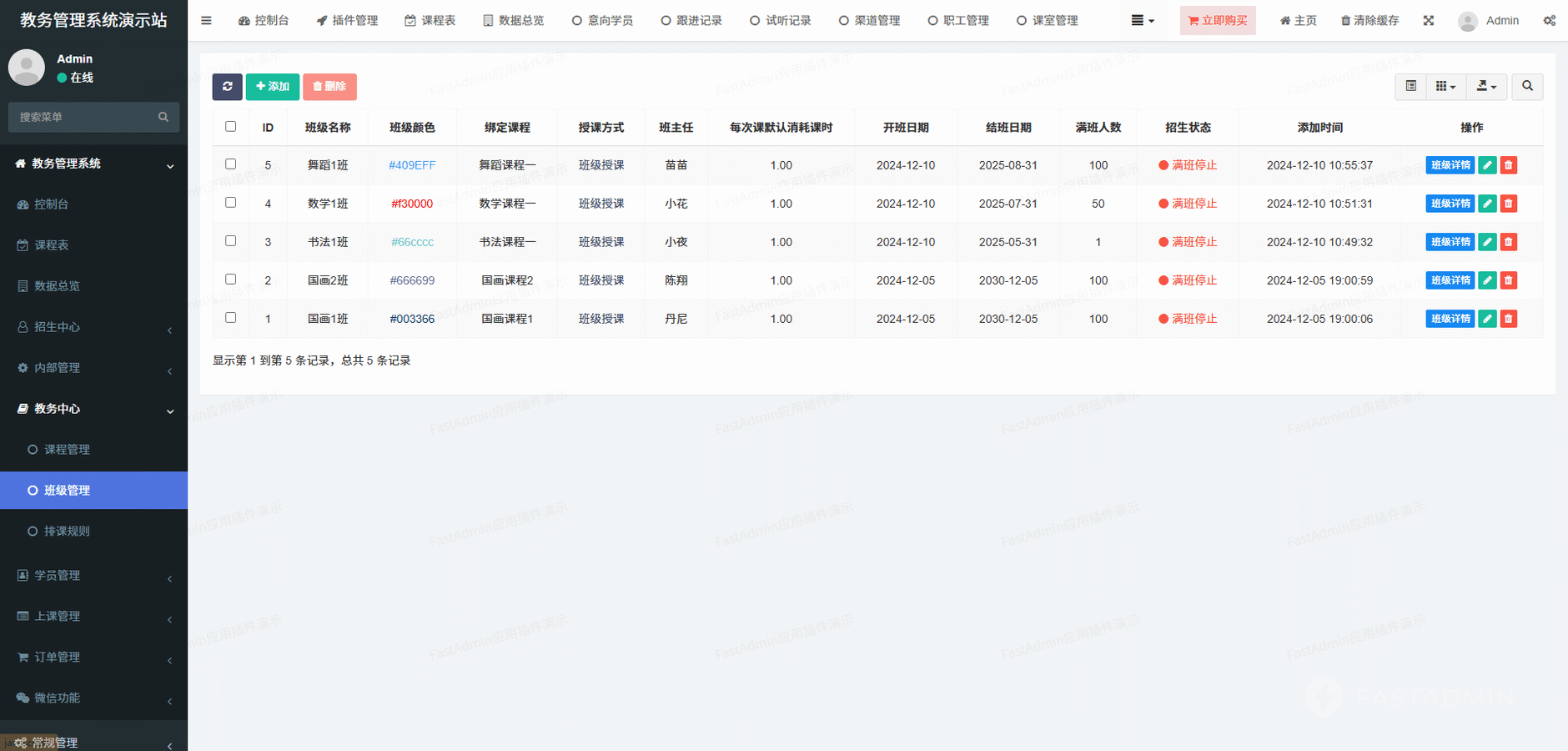Open 排课规则 in the sidebar
This screenshot has width=1568, height=751.
(67, 532)
